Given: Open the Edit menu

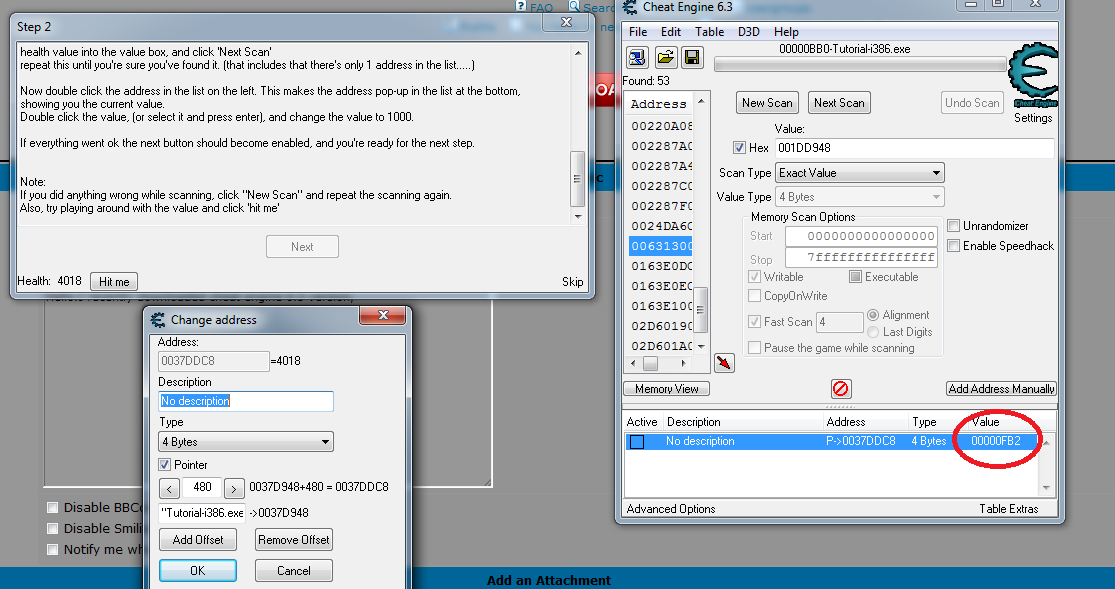Looking at the screenshot, I should click(671, 32).
